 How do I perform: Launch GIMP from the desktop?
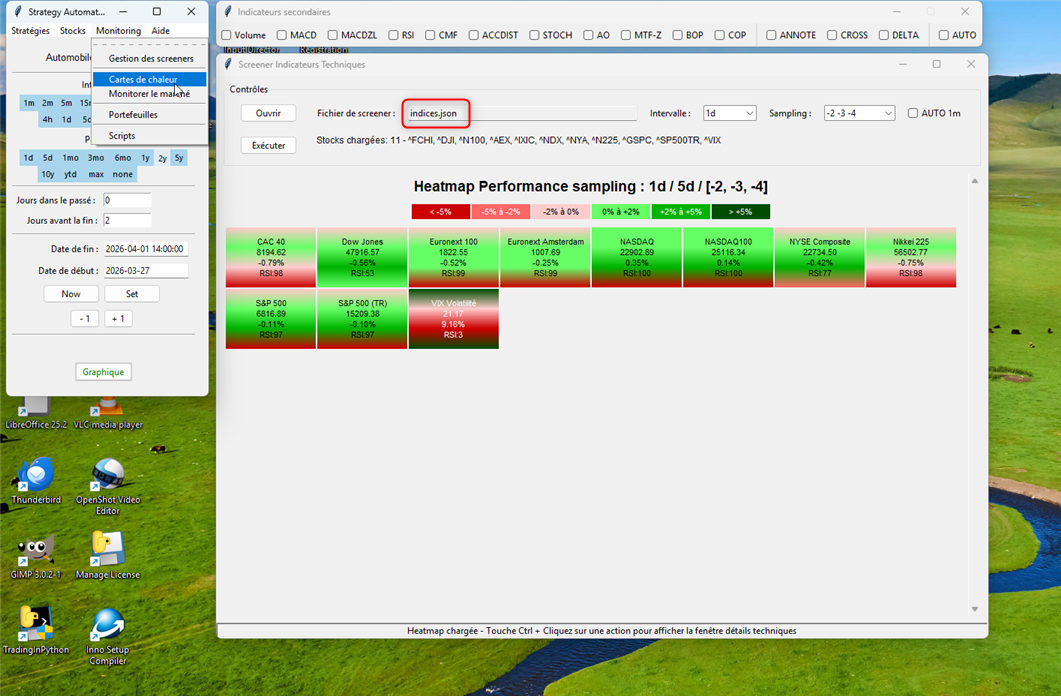36,551
